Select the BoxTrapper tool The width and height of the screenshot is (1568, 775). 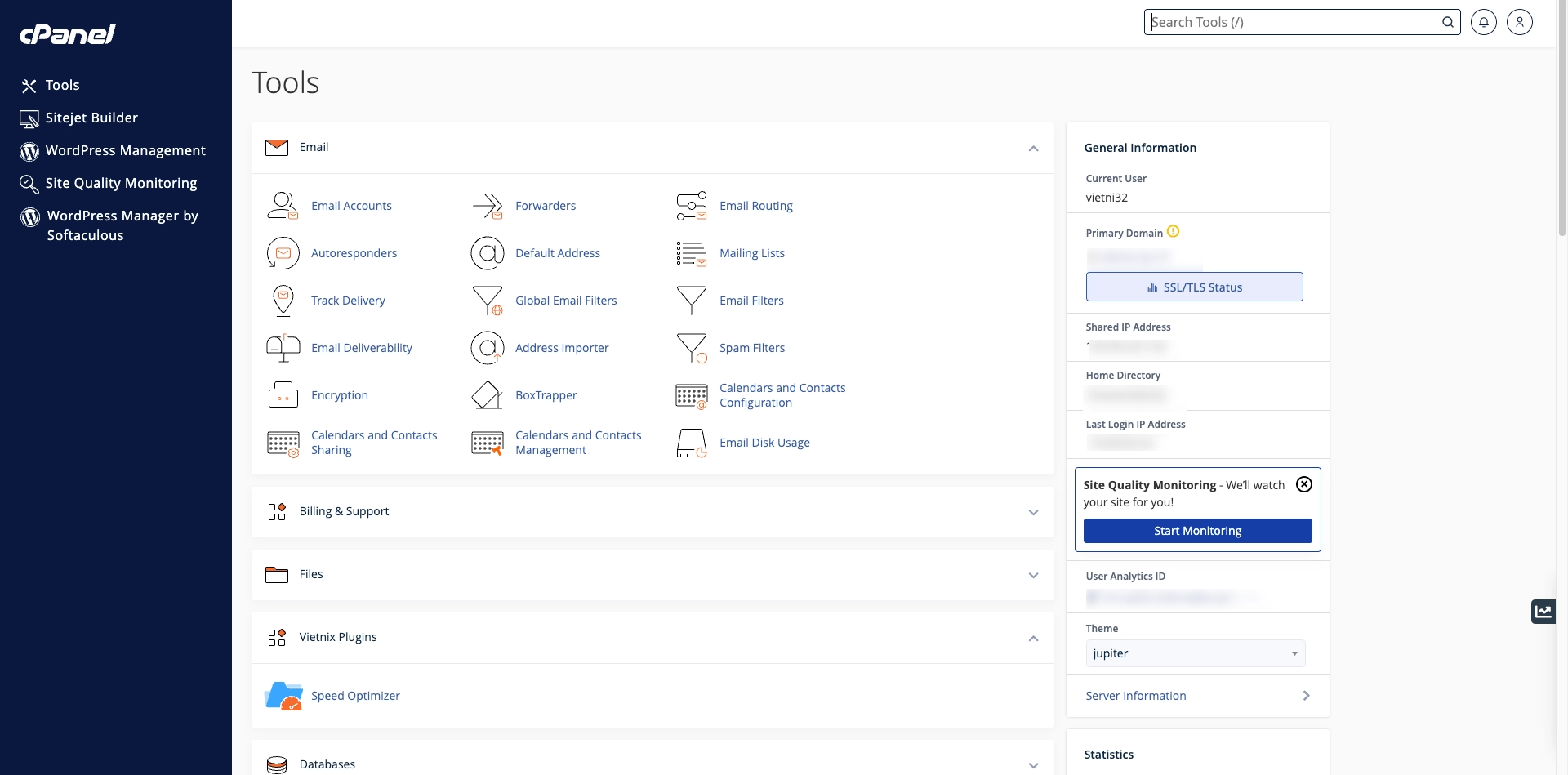point(545,395)
